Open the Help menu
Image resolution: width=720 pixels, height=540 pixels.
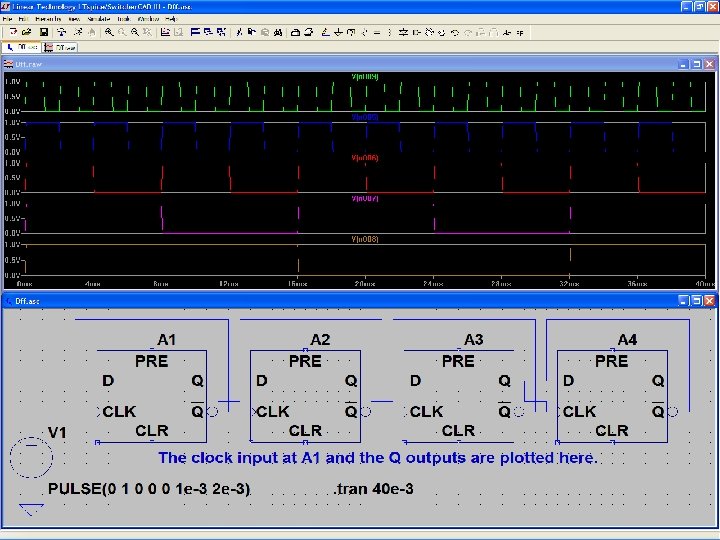click(x=171, y=19)
